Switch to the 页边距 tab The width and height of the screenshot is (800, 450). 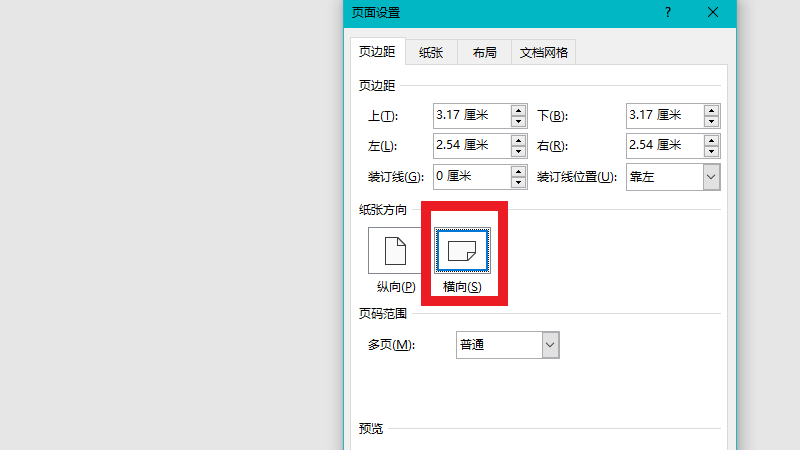click(378, 52)
